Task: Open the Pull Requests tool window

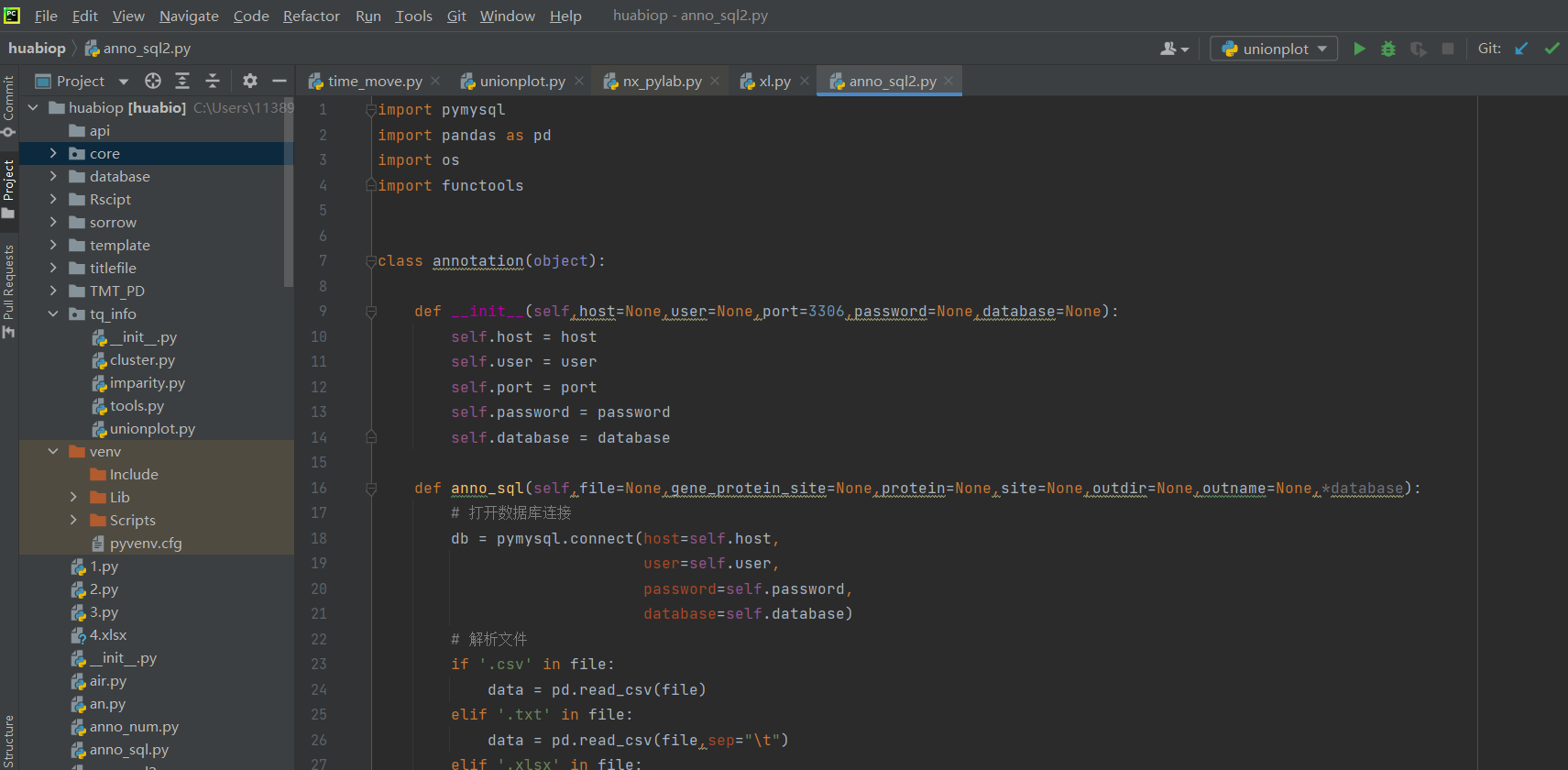Action: [x=8, y=291]
